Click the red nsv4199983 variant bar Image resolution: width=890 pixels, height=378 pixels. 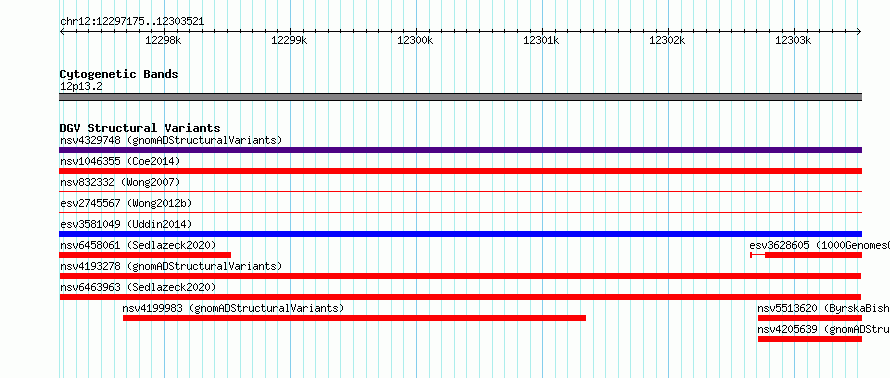pos(354,318)
